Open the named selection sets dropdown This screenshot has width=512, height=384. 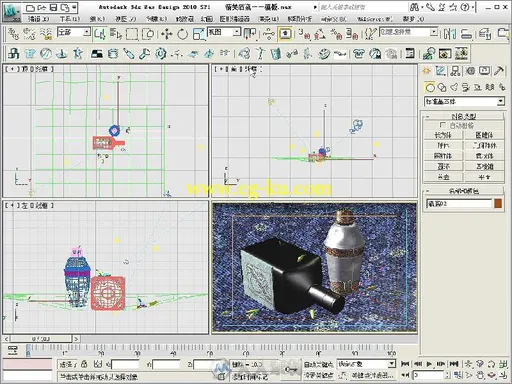434,32
